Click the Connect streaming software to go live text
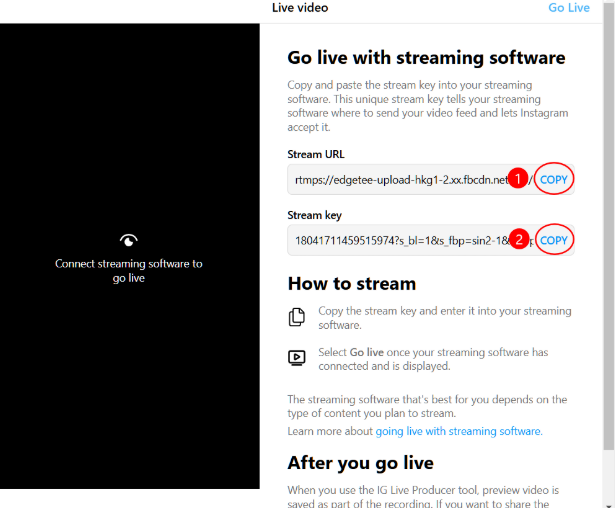 point(128,271)
